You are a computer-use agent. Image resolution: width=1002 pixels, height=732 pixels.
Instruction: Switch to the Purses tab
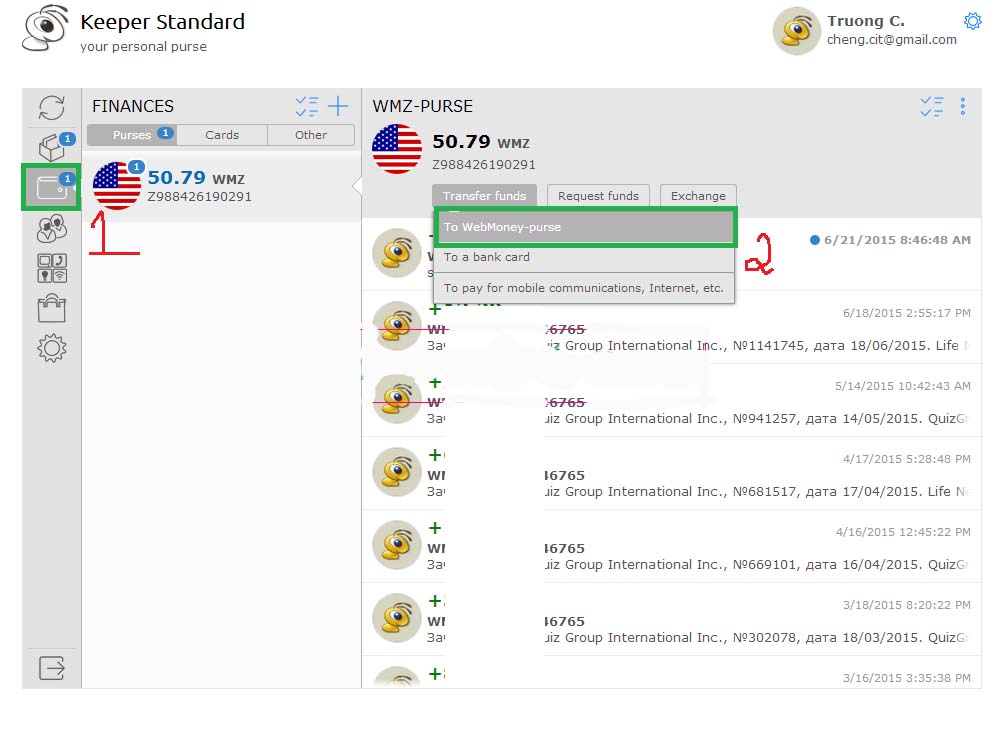pos(132,135)
